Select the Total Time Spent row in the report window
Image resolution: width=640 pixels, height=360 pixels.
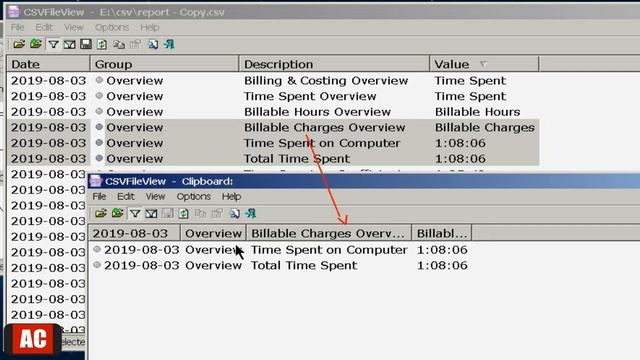[273, 158]
